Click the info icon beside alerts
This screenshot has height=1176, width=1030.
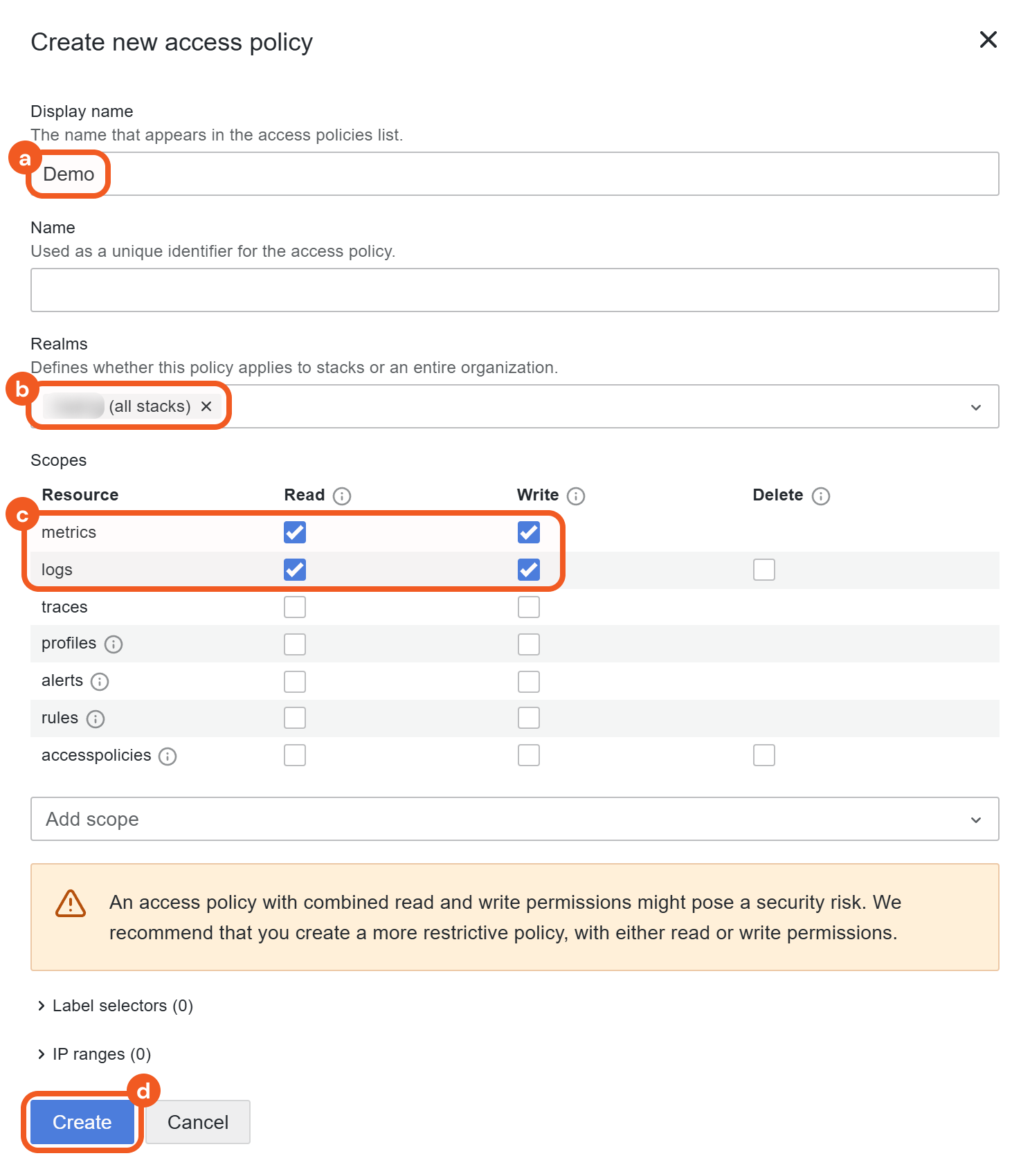[x=100, y=682]
